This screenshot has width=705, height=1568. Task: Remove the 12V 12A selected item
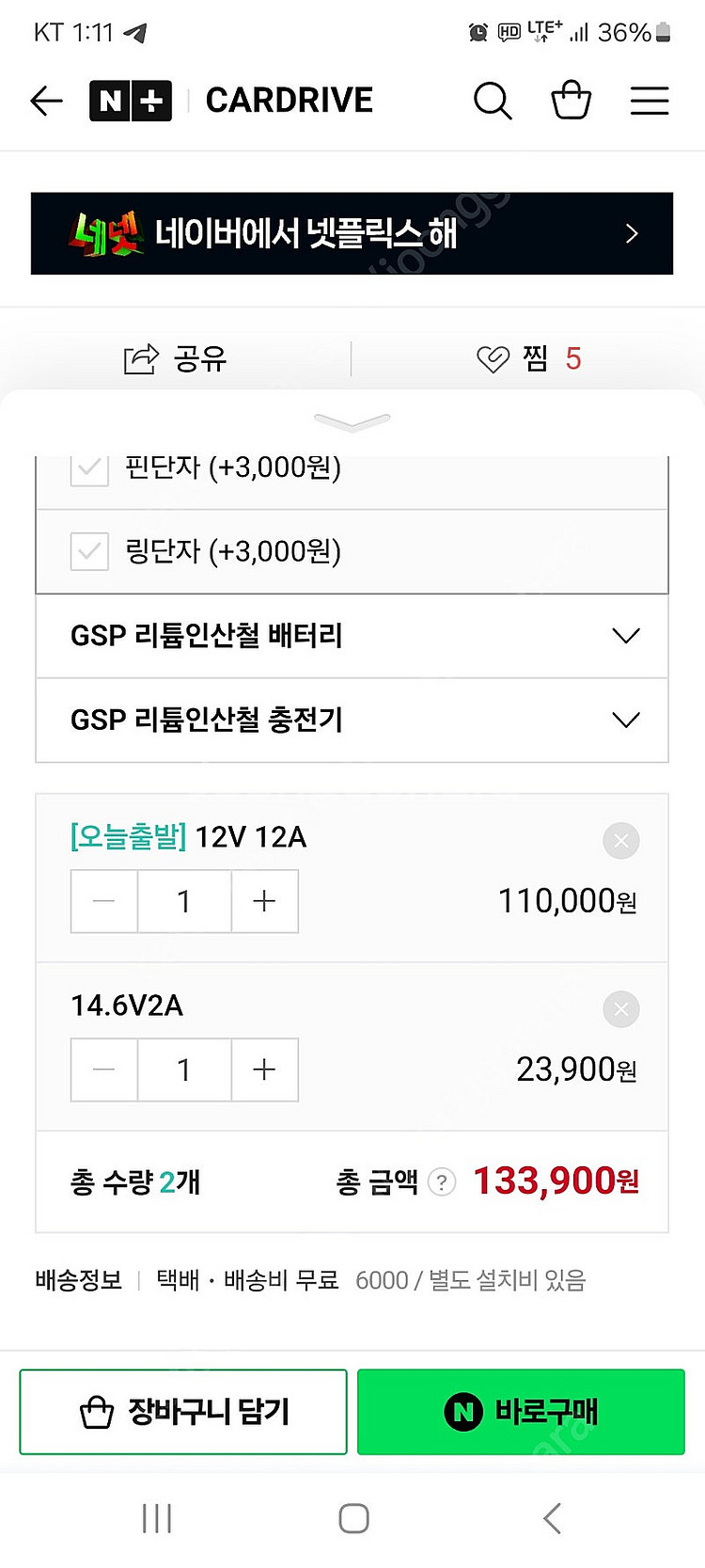[x=620, y=841]
